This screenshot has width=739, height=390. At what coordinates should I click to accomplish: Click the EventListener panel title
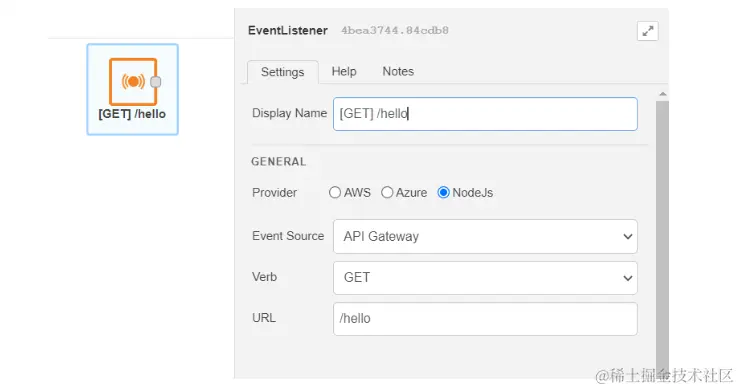(x=287, y=31)
